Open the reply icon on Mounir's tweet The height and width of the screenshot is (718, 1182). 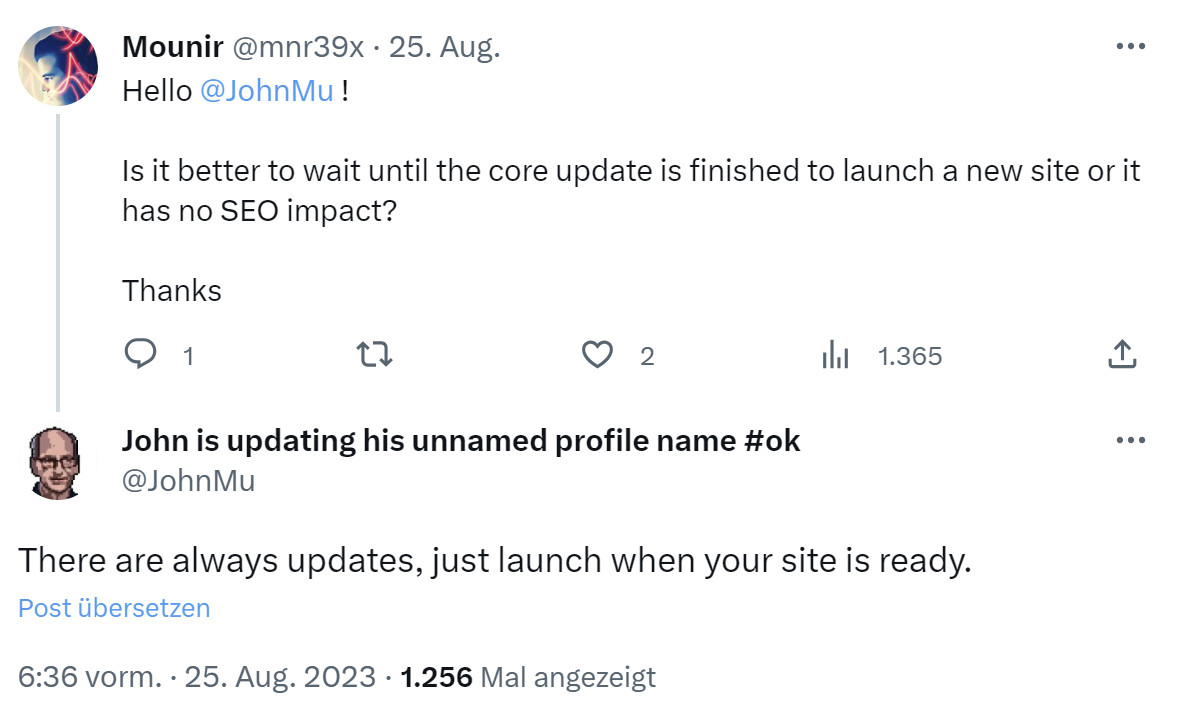pos(142,354)
